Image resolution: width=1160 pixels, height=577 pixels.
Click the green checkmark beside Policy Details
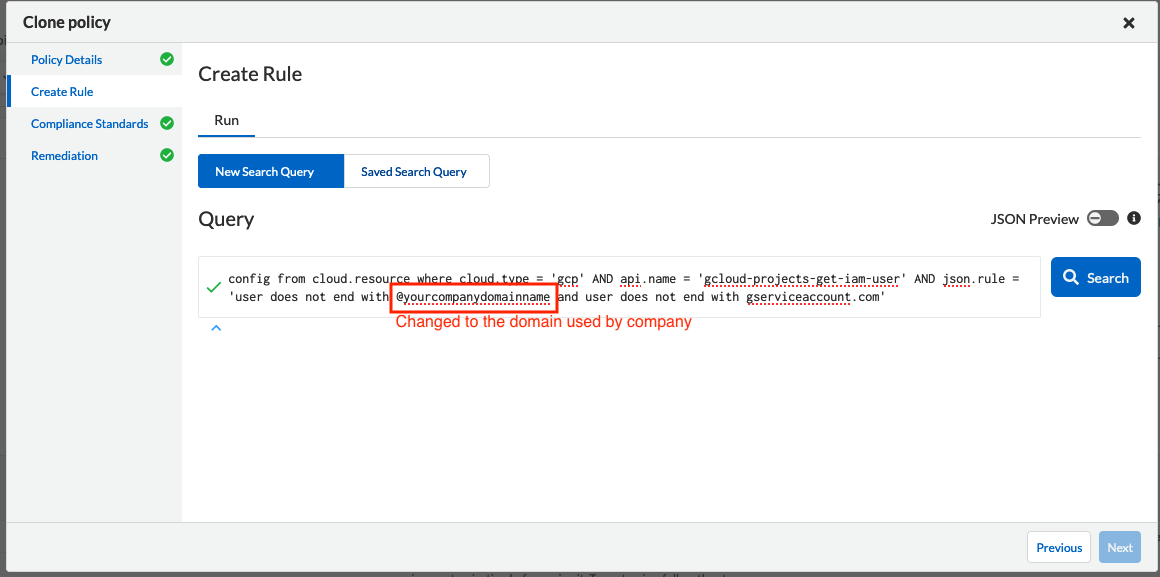[167, 60]
